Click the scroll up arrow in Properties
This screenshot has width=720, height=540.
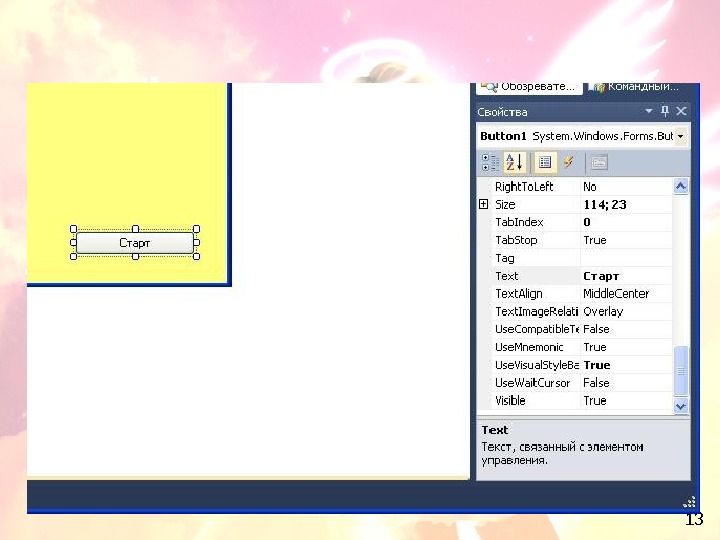681,186
